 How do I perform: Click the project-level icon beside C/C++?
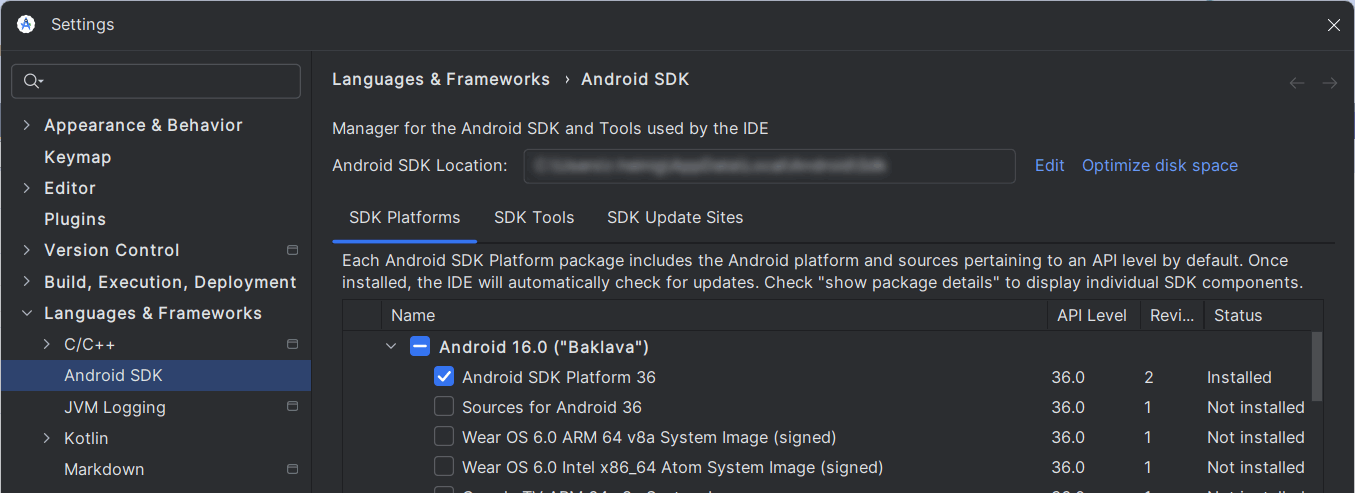[x=292, y=344]
